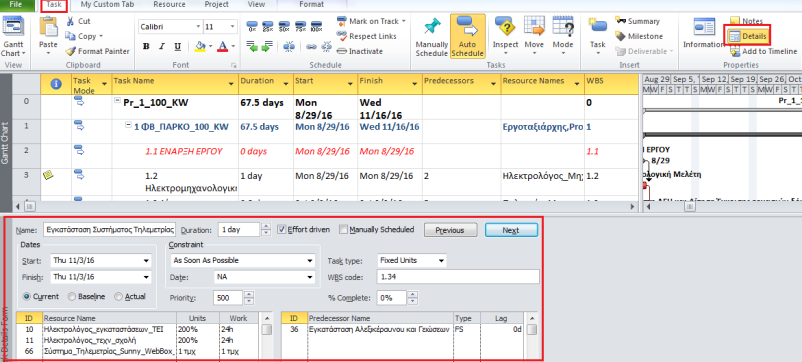Click the Priority stepper arrows
The height and width of the screenshot is (362, 802).
(249, 298)
